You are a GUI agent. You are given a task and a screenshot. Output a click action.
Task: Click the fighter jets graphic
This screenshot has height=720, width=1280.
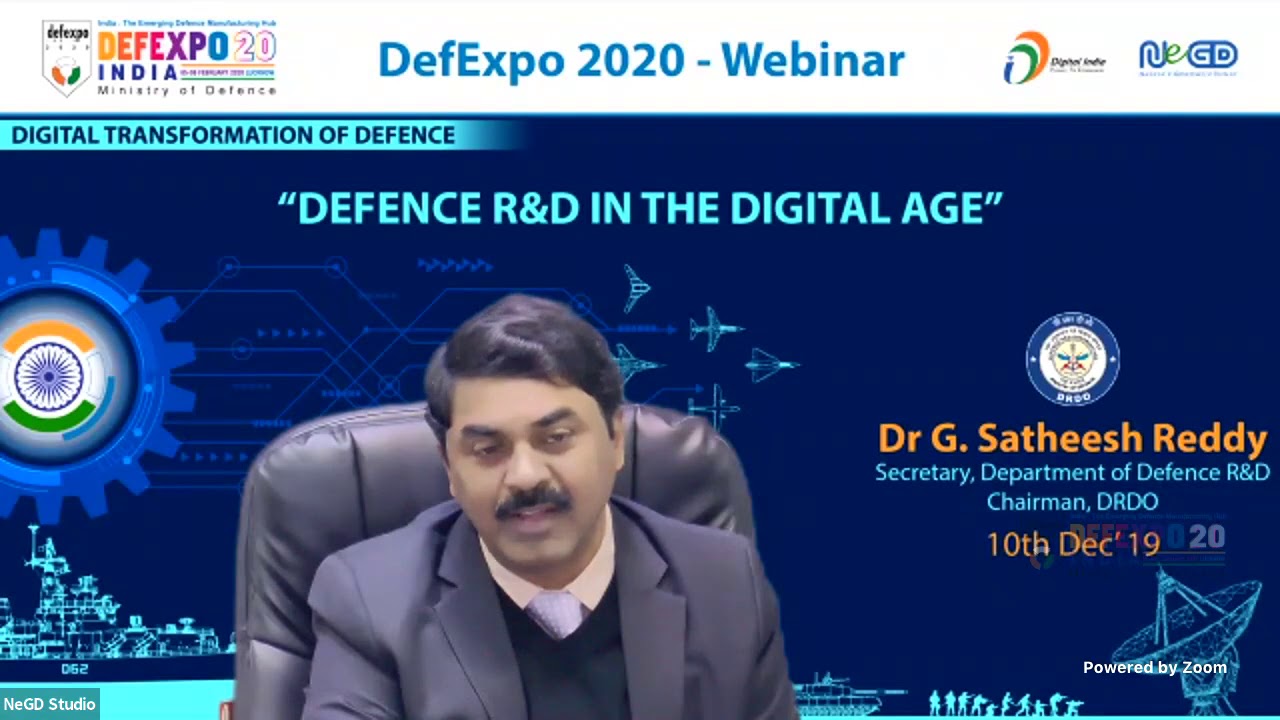705,348
